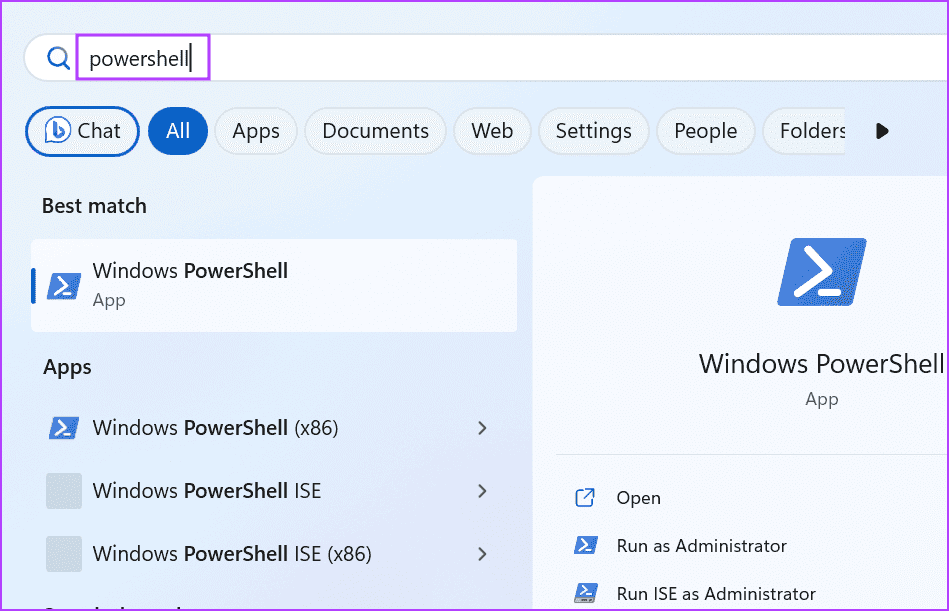Click the Run as Administrator icon
This screenshot has height=611, width=949.
click(585, 545)
